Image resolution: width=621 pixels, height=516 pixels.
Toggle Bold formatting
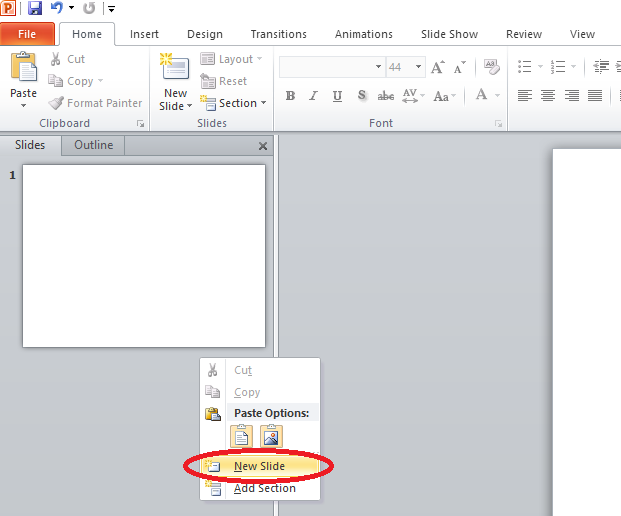click(290, 96)
